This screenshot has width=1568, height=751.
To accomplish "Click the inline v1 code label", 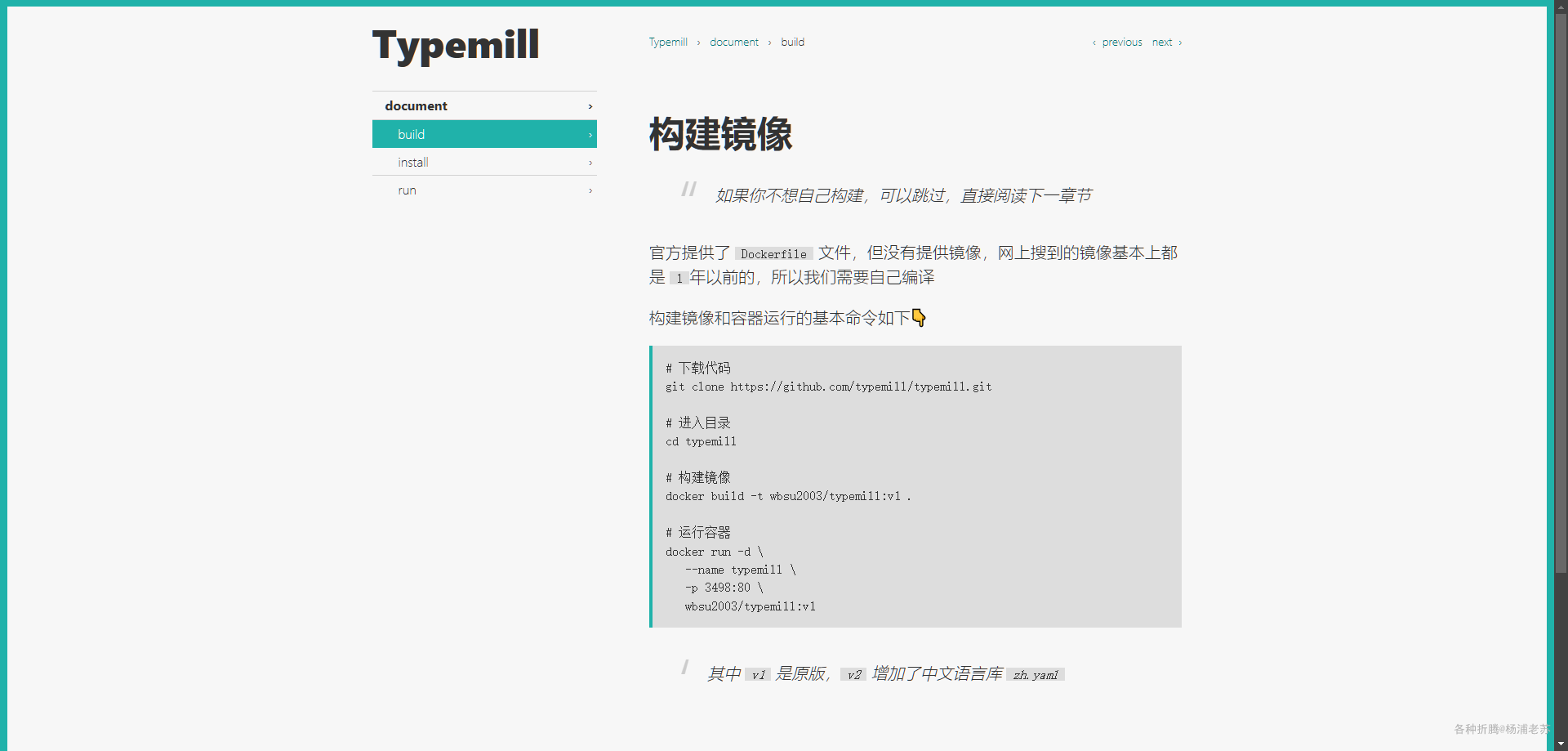I will (x=758, y=675).
